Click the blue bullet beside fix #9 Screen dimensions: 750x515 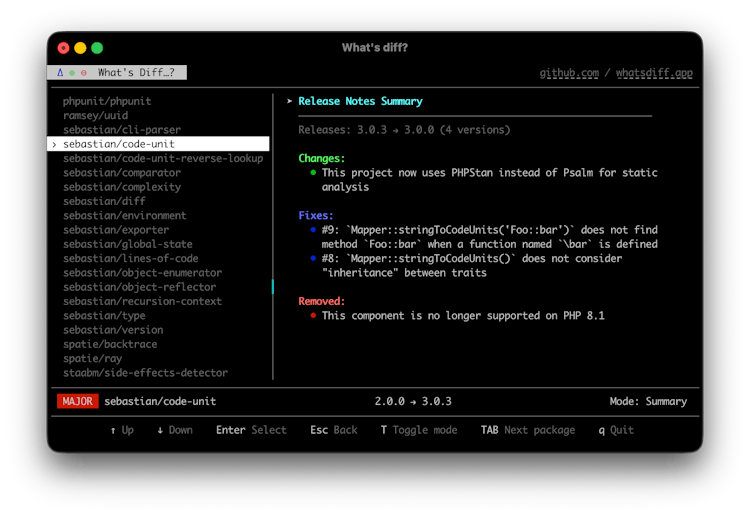[x=312, y=230]
